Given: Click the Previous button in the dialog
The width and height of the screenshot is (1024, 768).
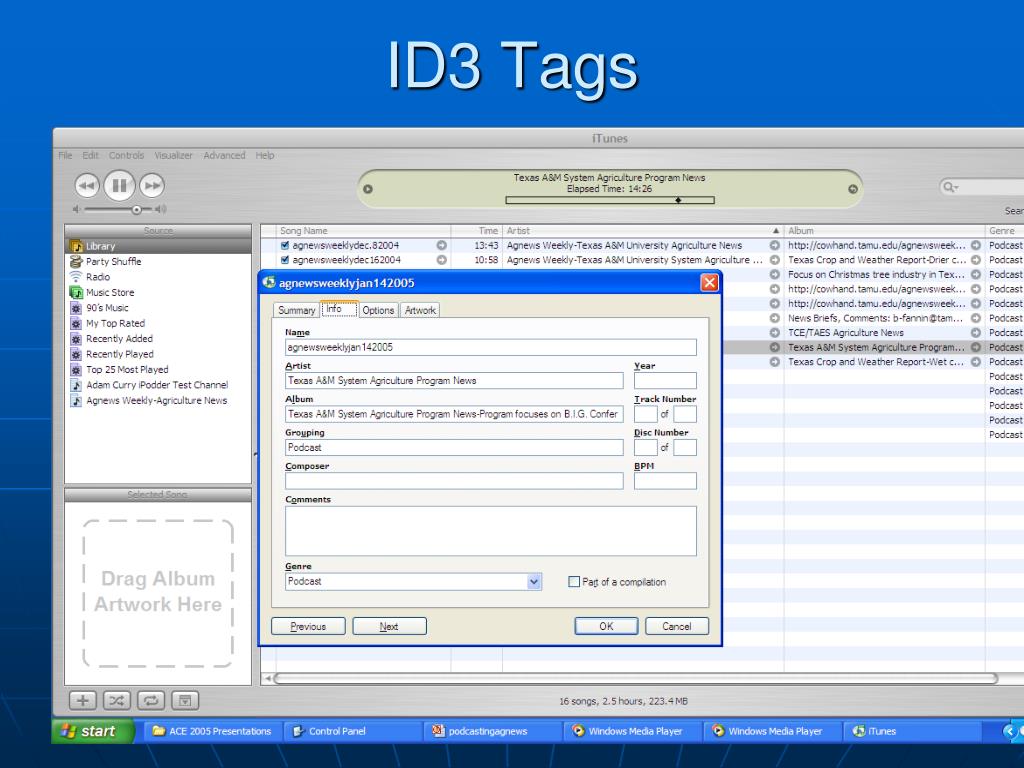Looking at the screenshot, I should coord(308,626).
